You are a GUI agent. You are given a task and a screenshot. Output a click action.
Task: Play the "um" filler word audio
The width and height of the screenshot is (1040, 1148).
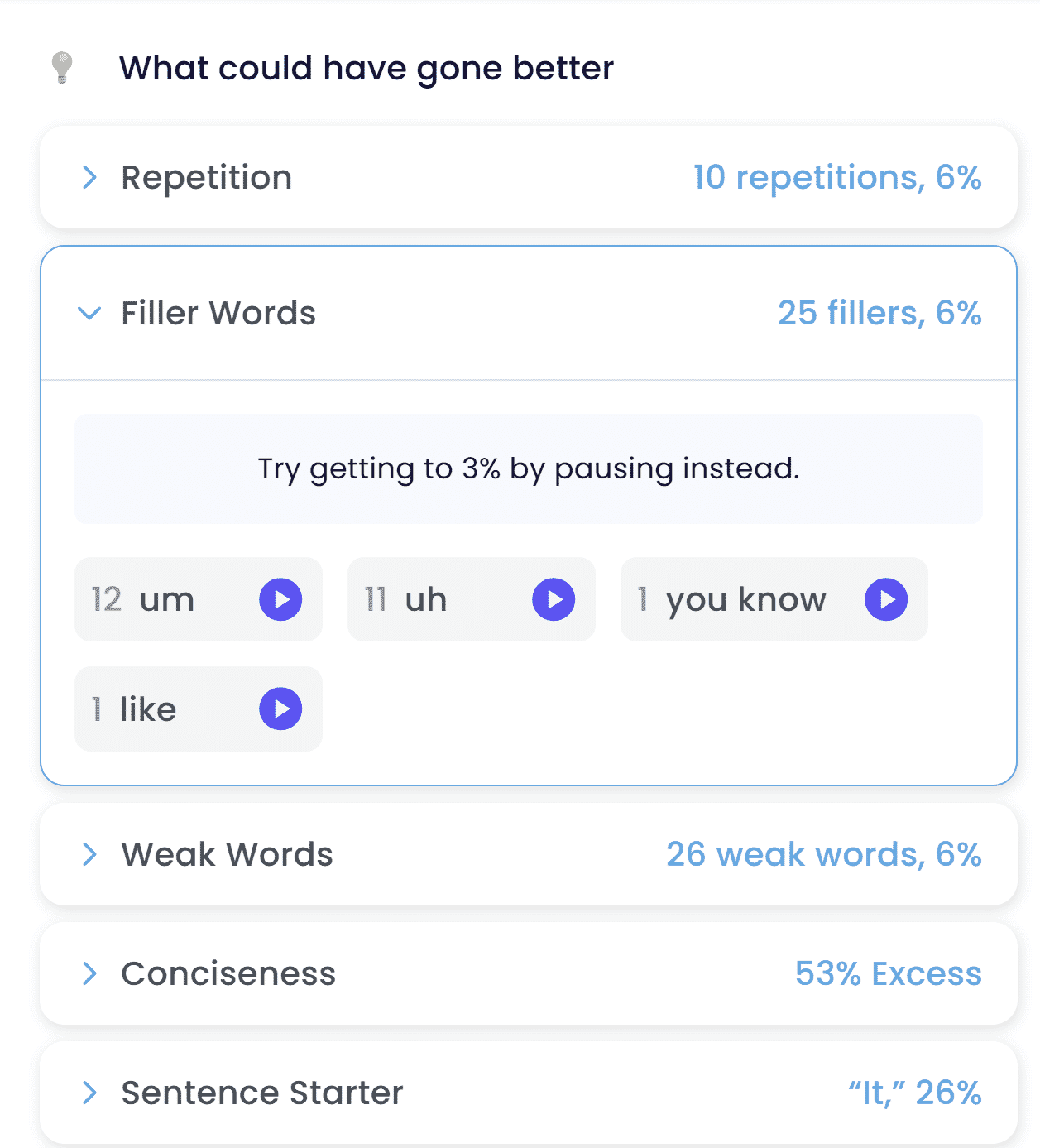click(x=279, y=600)
